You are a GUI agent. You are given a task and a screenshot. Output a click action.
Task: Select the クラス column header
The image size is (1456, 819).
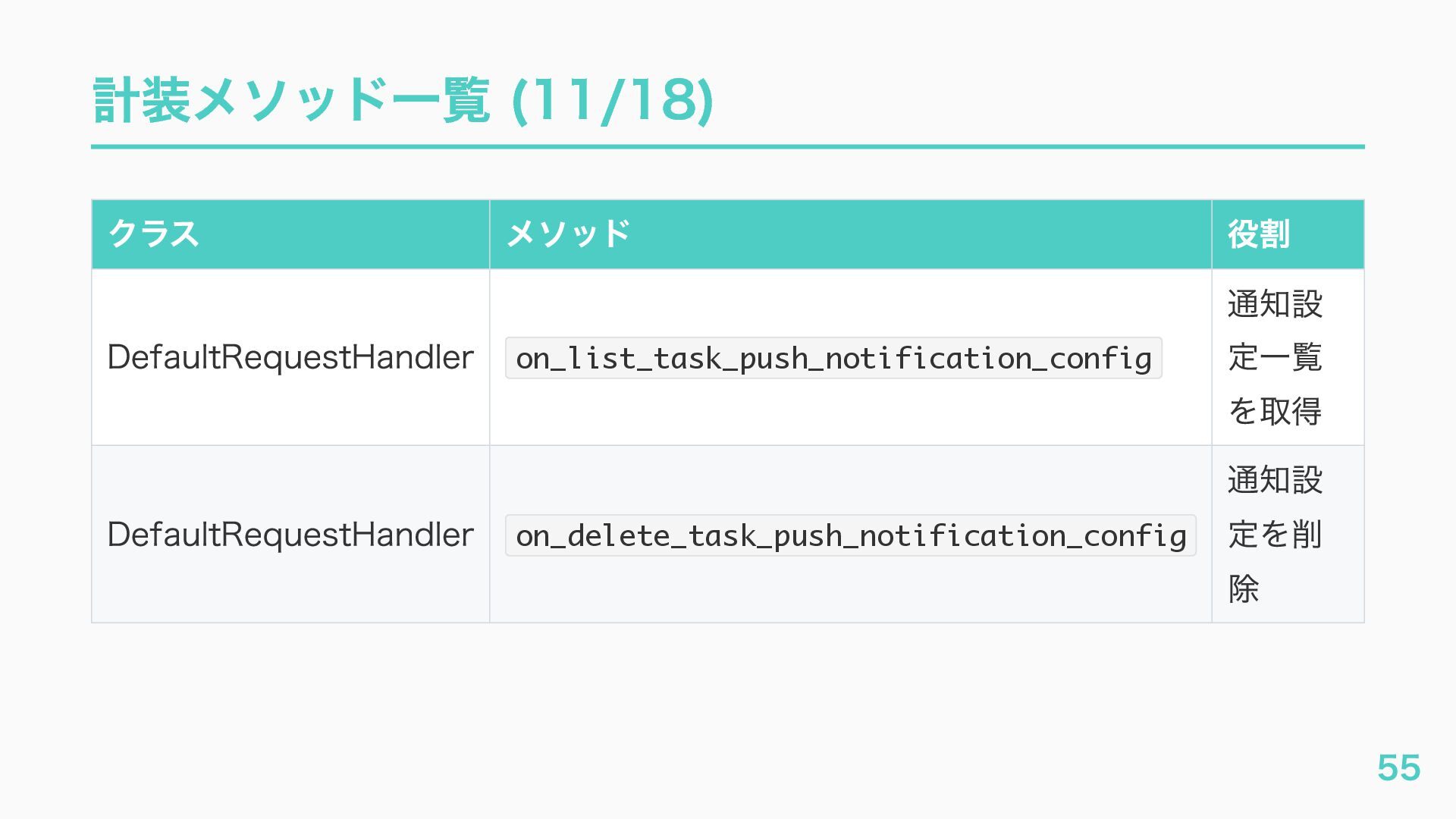(x=154, y=234)
